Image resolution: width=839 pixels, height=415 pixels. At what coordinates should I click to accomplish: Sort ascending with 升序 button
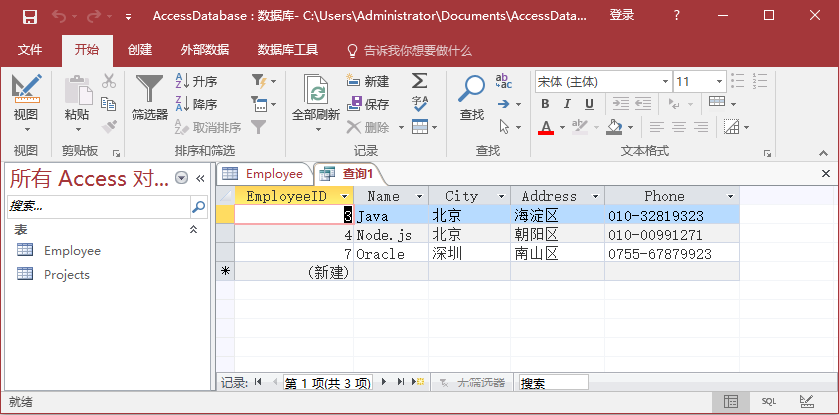pyautogui.click(x=197, y=82)
